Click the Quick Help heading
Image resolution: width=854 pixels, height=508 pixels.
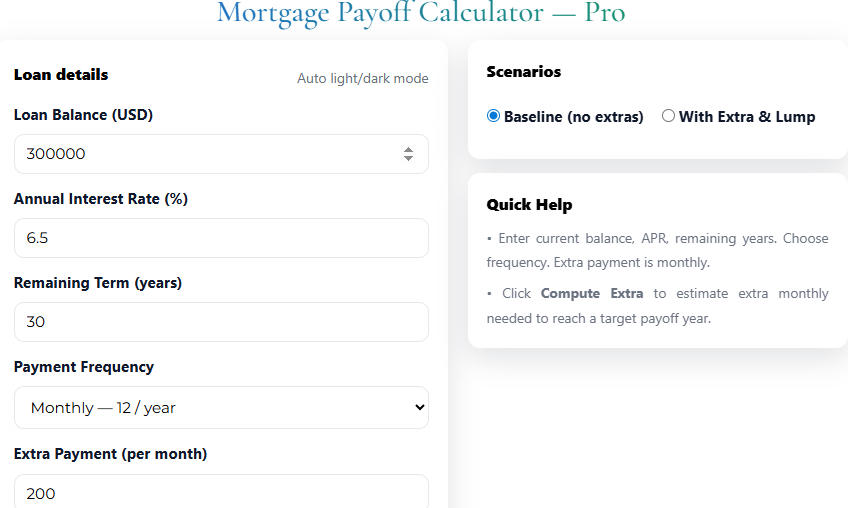[529, 205]
